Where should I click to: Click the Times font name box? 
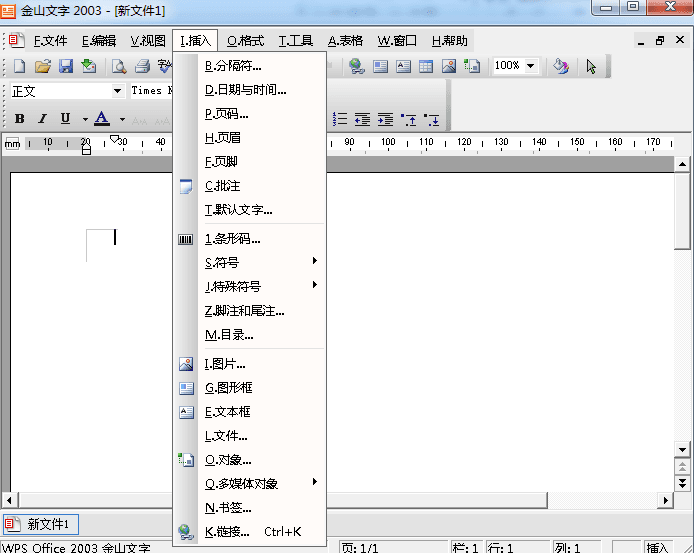(151, 91)
